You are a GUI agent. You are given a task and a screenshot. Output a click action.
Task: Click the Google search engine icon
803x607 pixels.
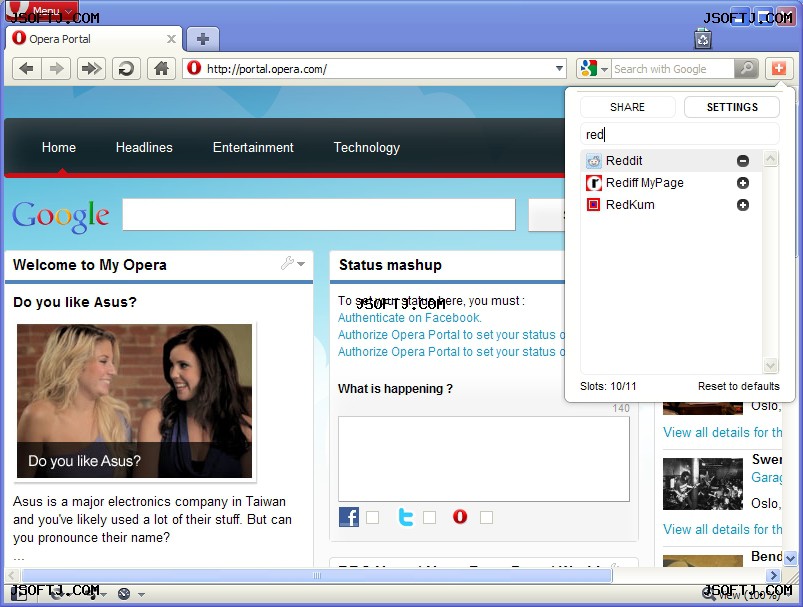[589, 68]
